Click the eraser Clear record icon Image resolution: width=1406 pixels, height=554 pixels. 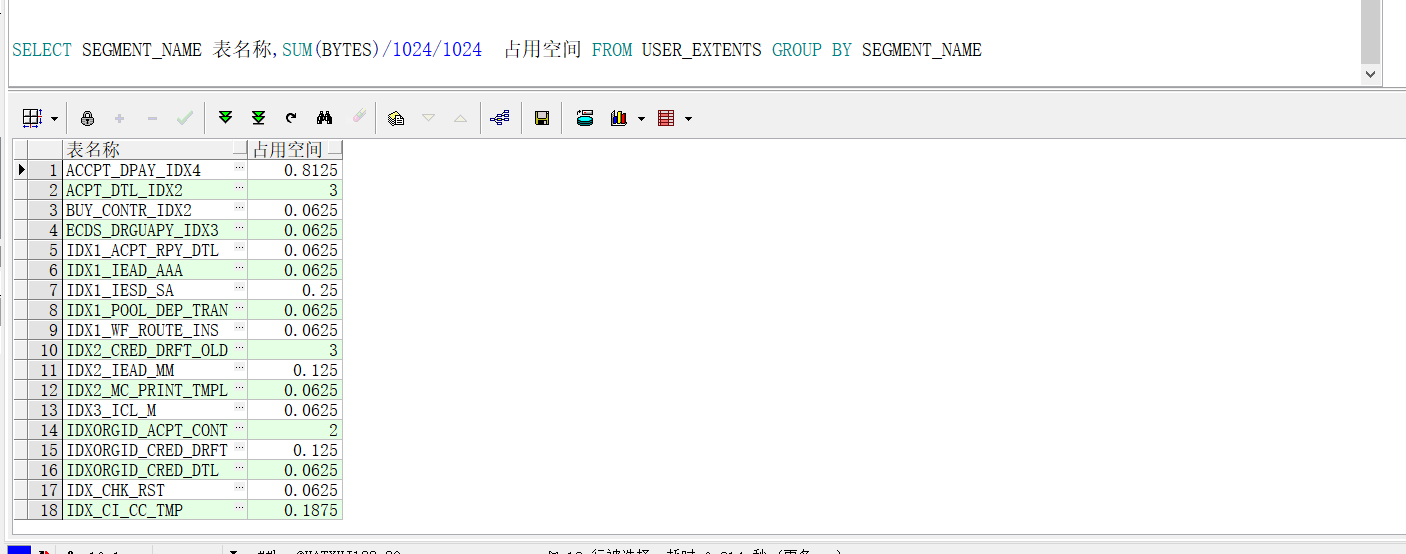(x=358, y=118)
